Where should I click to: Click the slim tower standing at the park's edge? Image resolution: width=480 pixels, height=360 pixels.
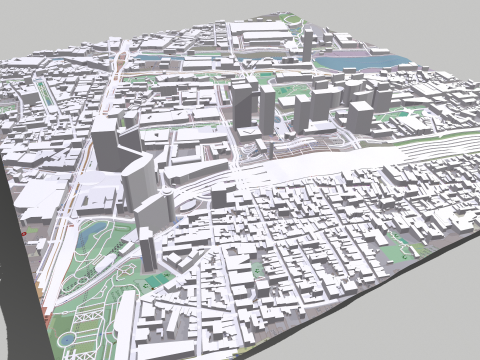coord(148,249)
